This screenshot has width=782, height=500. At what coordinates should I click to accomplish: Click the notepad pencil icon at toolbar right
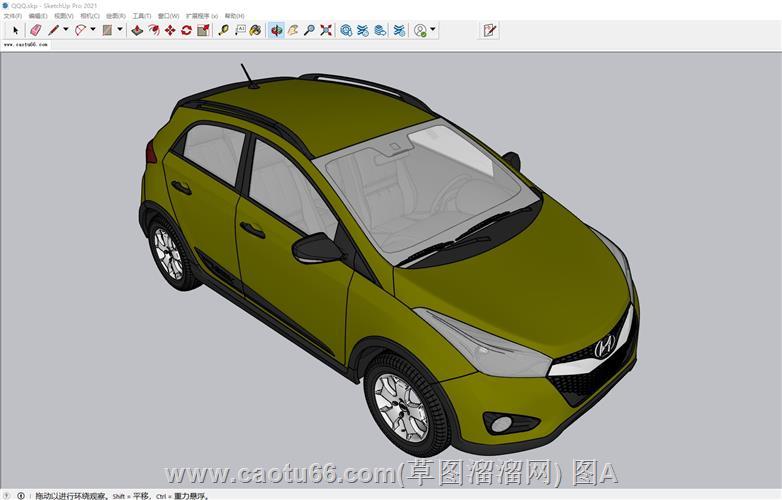pyautogui.click(x=490, y=30)
